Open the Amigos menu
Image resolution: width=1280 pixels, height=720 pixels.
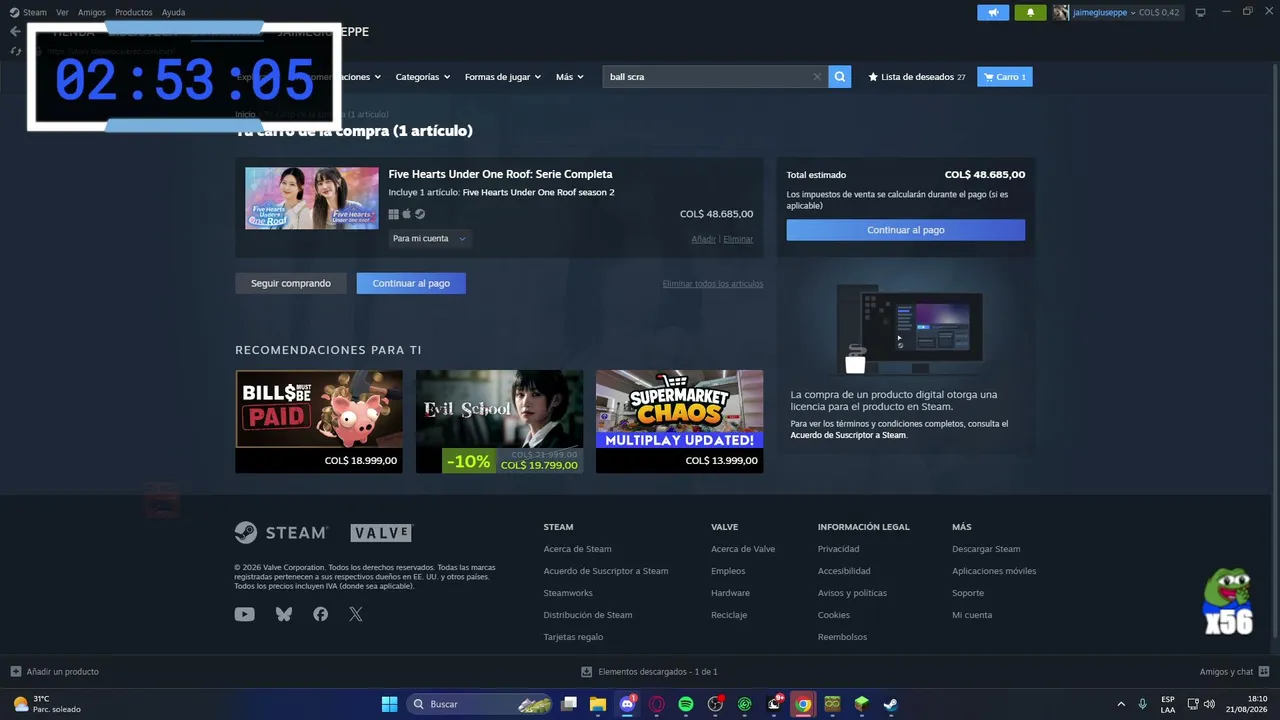coord(92,12)
